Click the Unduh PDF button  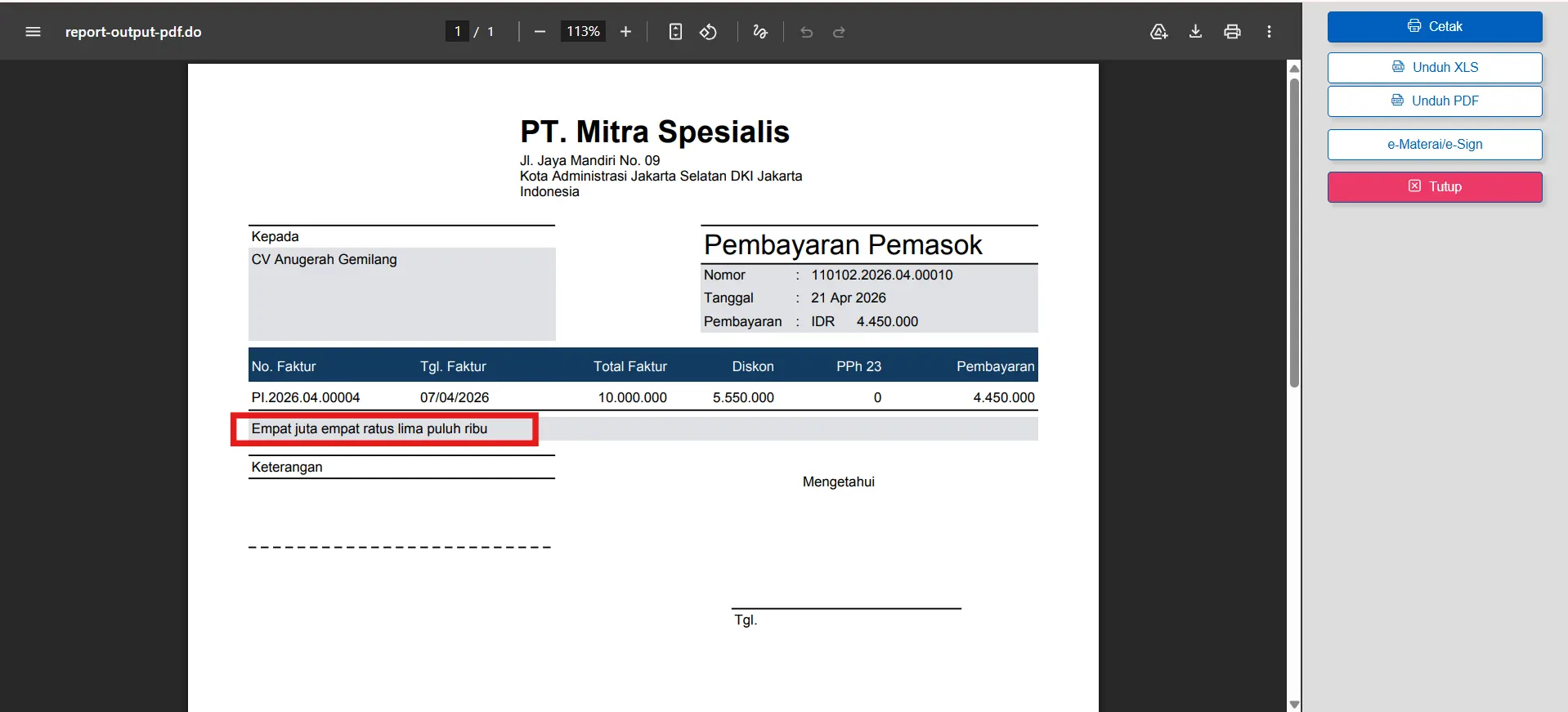pos(1435,101)
